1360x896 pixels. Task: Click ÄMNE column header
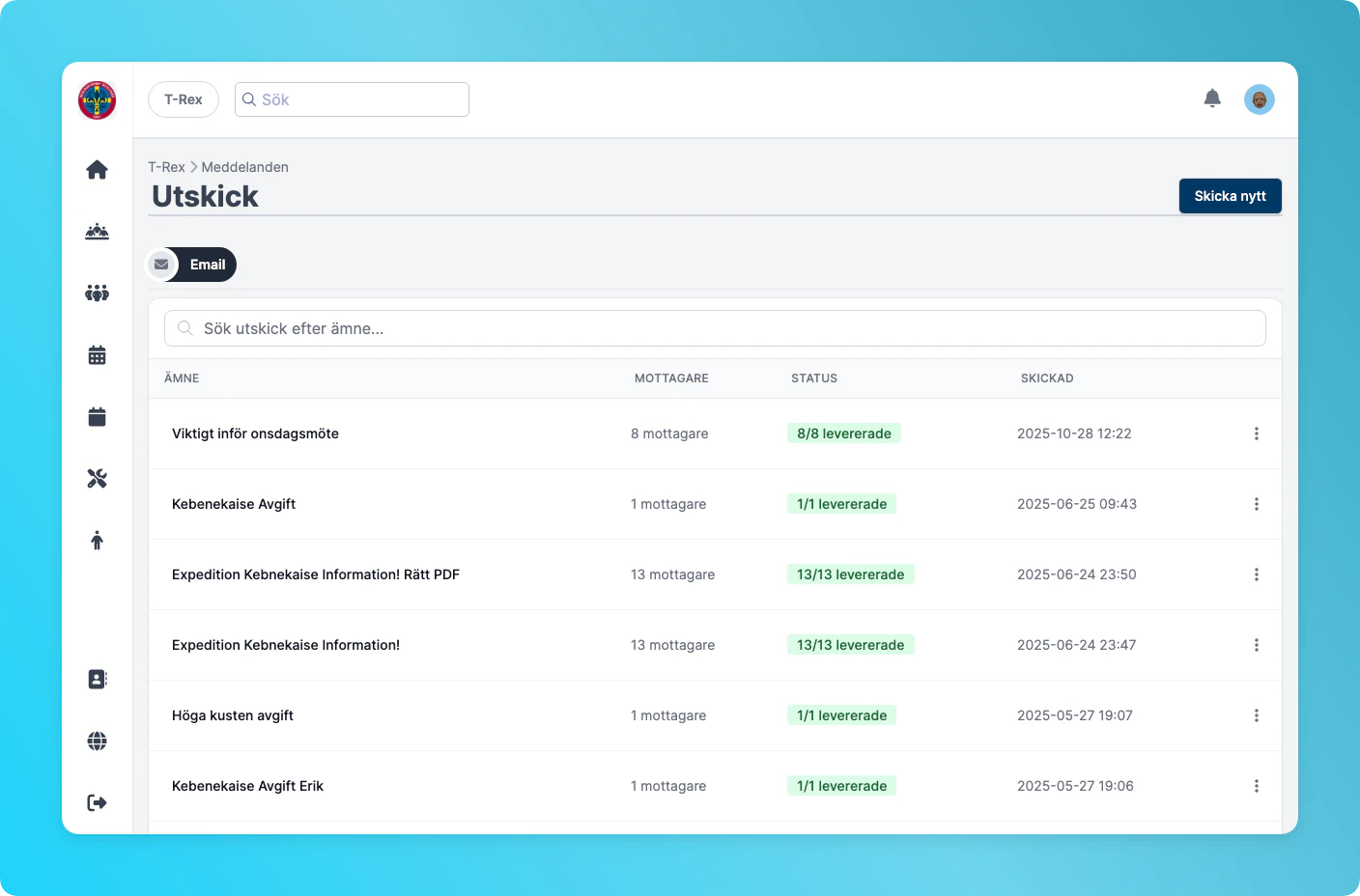(182, 378)
